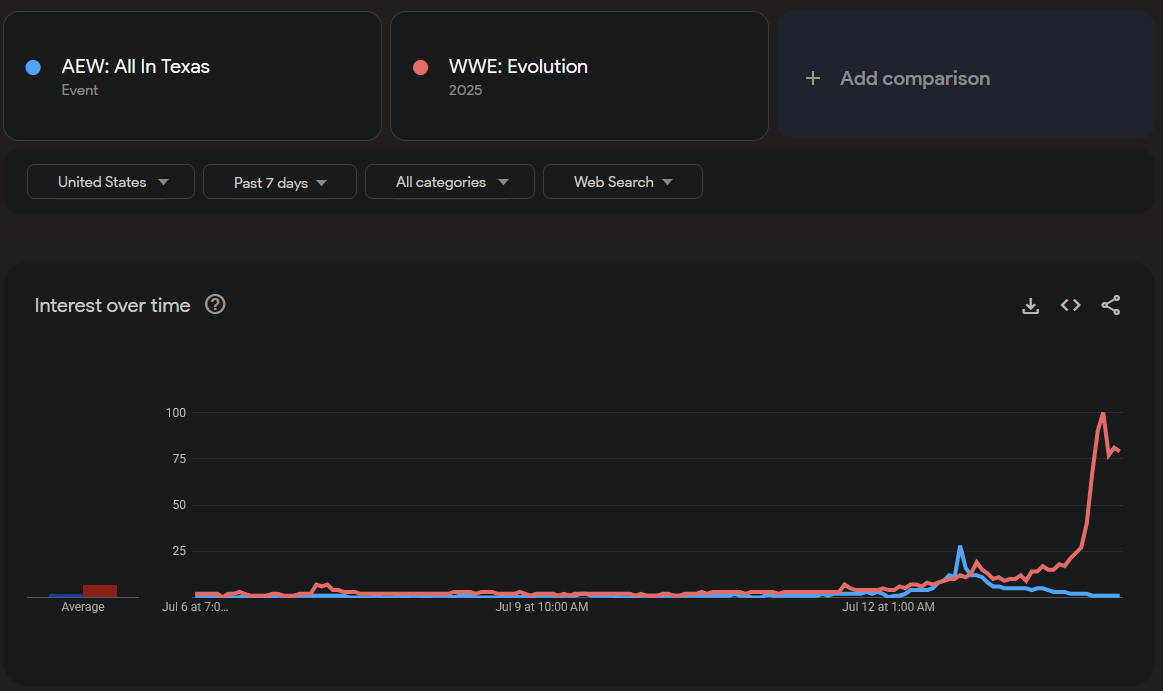This screenshot has width=1163, height=691.
Task: Click the Jul 6 at 7:0... axis label
Action: click(195, 606)
